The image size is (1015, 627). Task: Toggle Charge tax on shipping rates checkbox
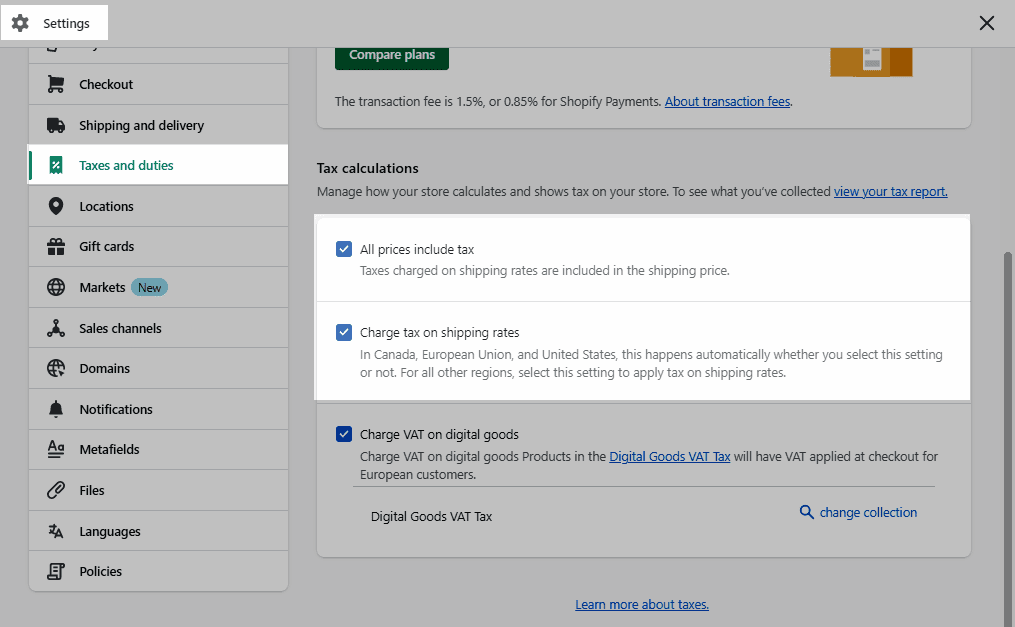(344, 333)
